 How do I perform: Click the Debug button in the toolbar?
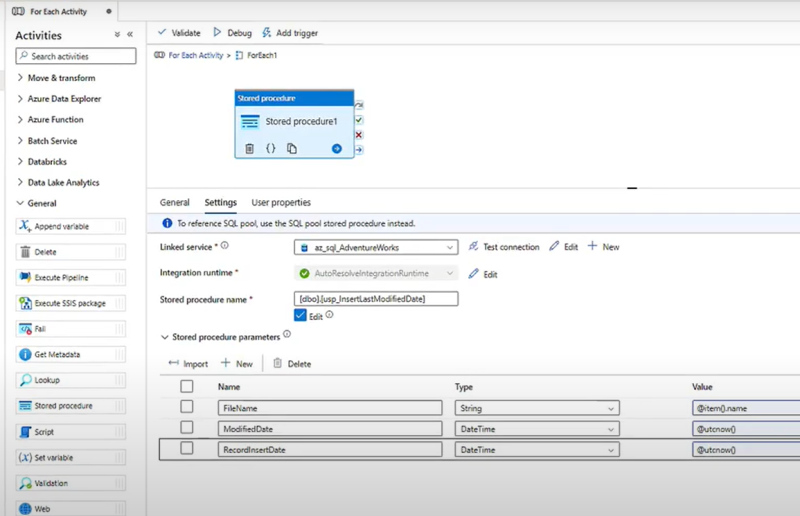[x=232, y=33]
